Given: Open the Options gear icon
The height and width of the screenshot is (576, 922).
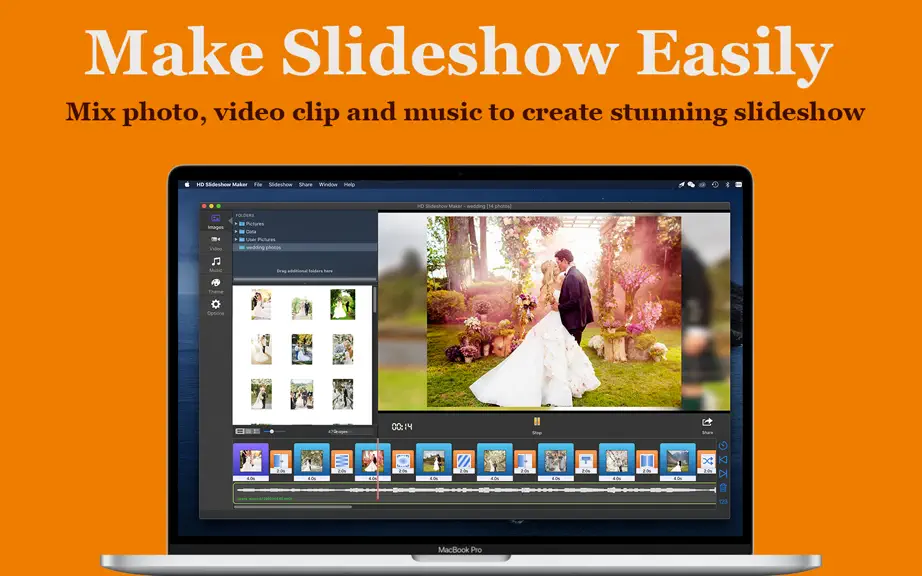Looking at the screenshot, I should pos(216,307).
